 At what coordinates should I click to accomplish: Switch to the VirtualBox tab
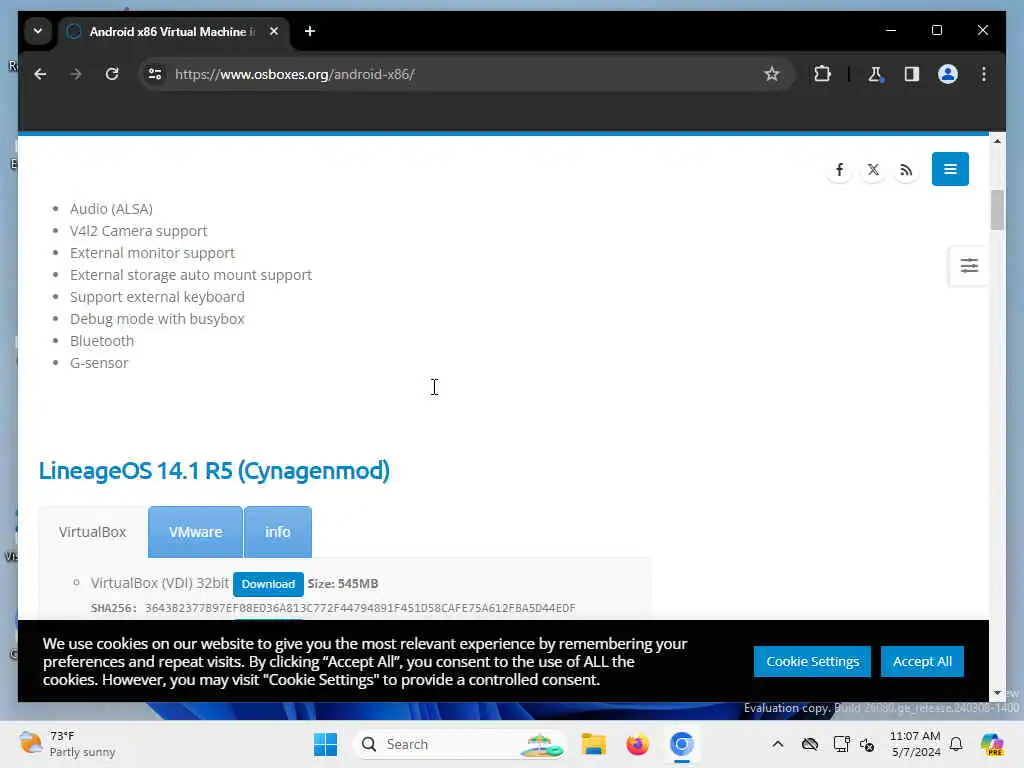pos(93,532)
